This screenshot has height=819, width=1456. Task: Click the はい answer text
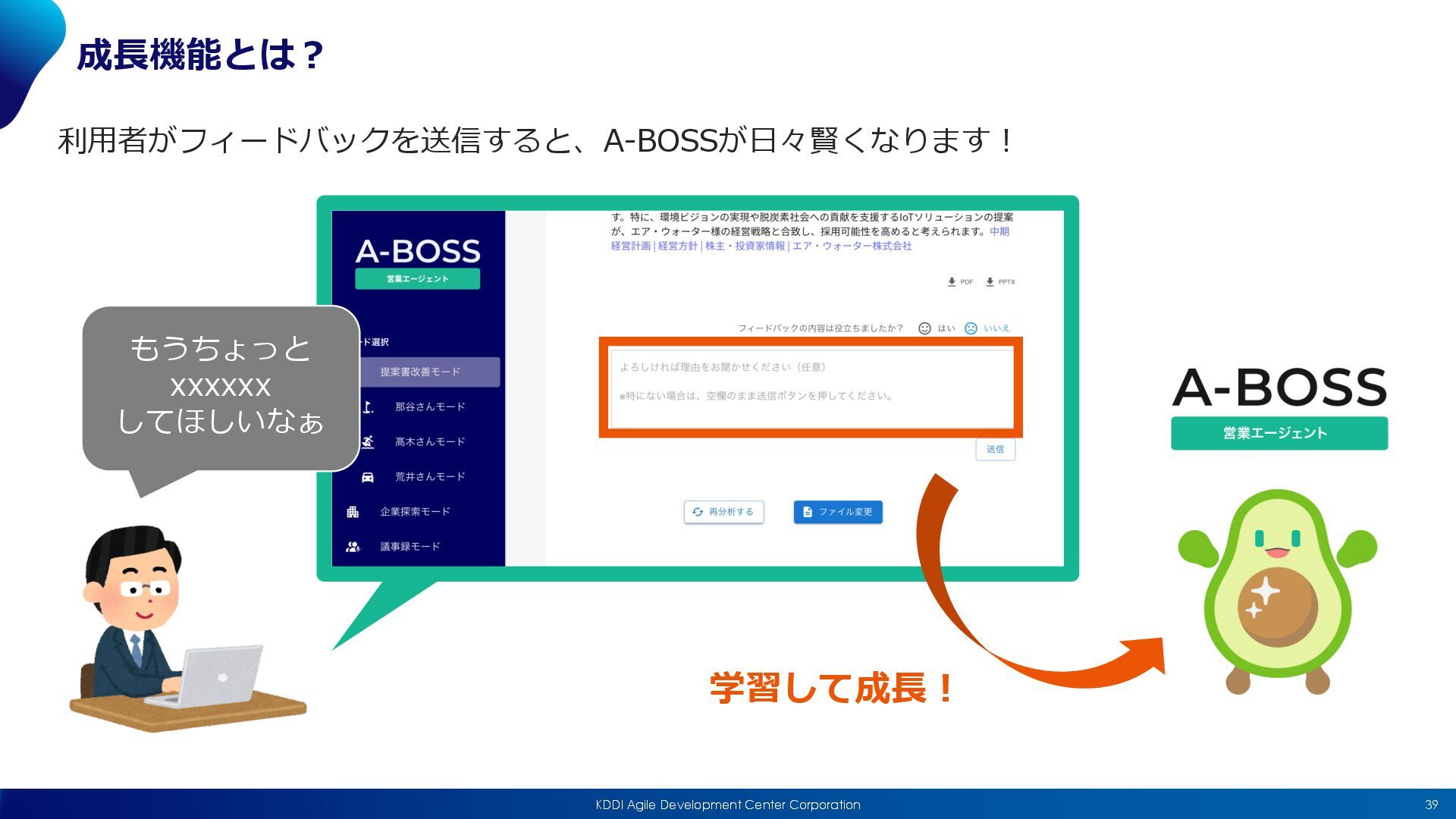coord(946,328)
